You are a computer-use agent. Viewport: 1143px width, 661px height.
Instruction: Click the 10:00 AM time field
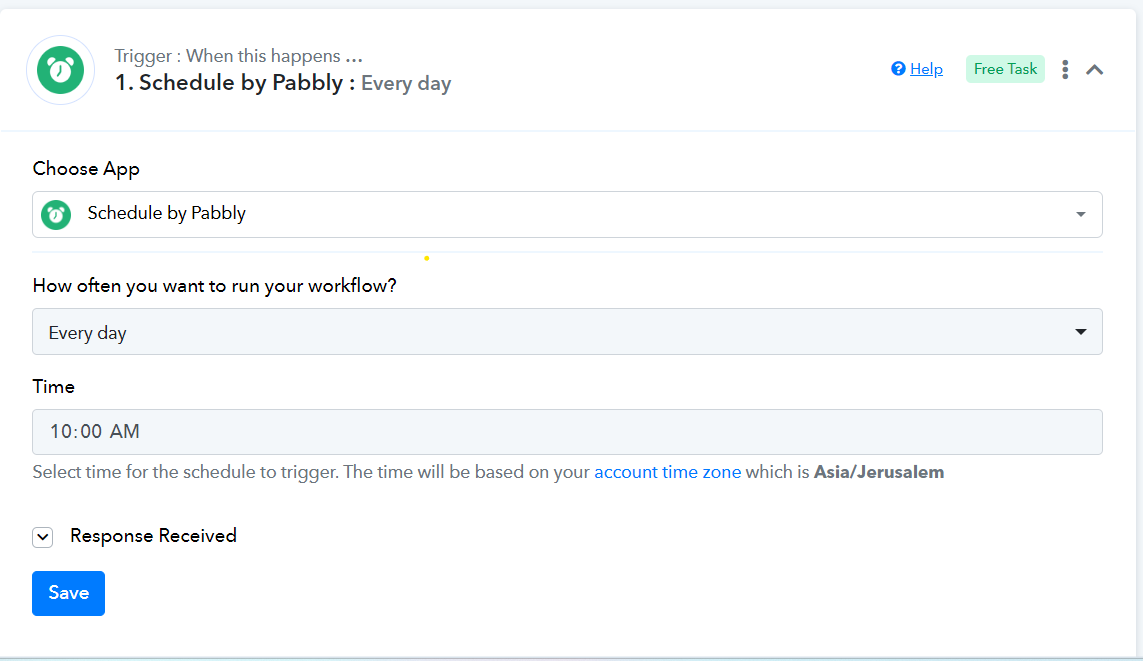[567, 432]
